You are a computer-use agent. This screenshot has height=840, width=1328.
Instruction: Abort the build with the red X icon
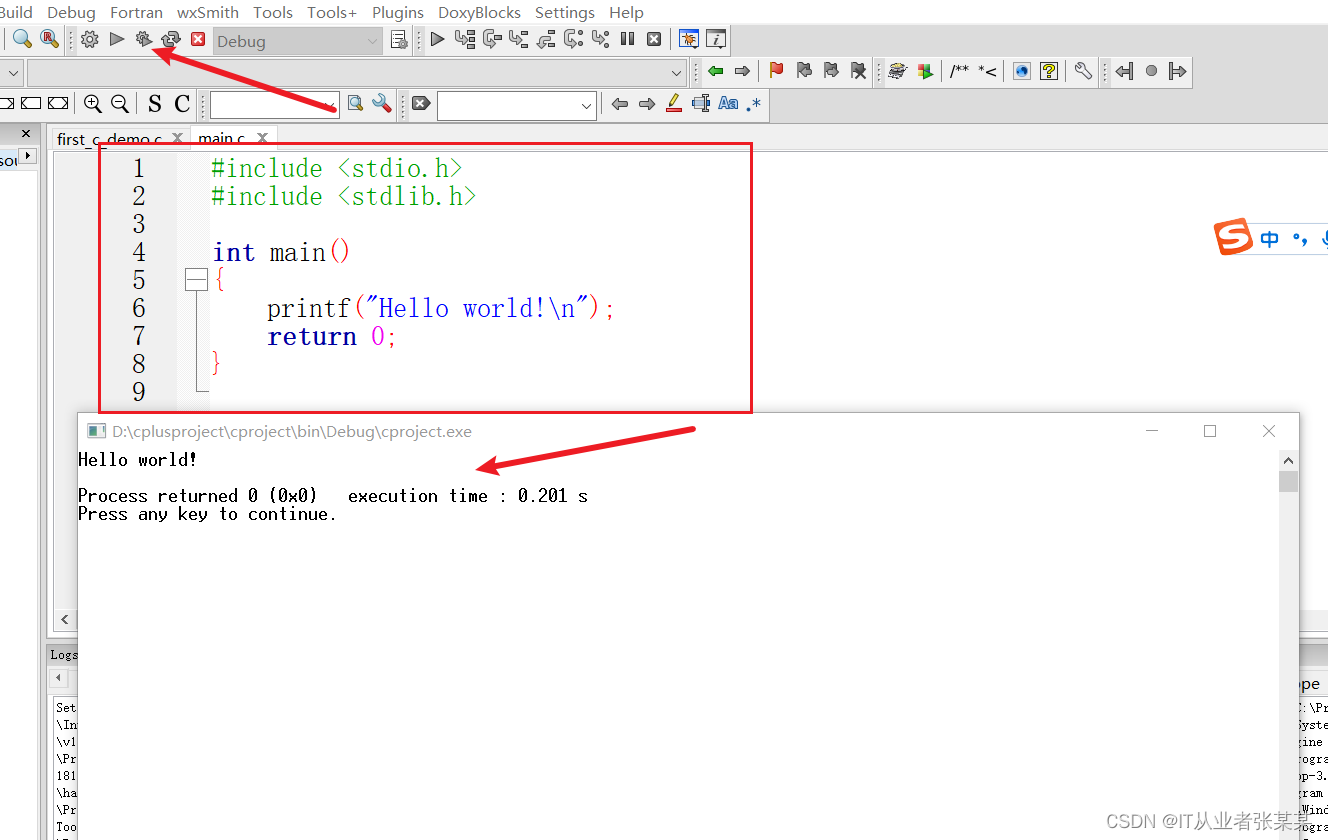tap(198, 39)
